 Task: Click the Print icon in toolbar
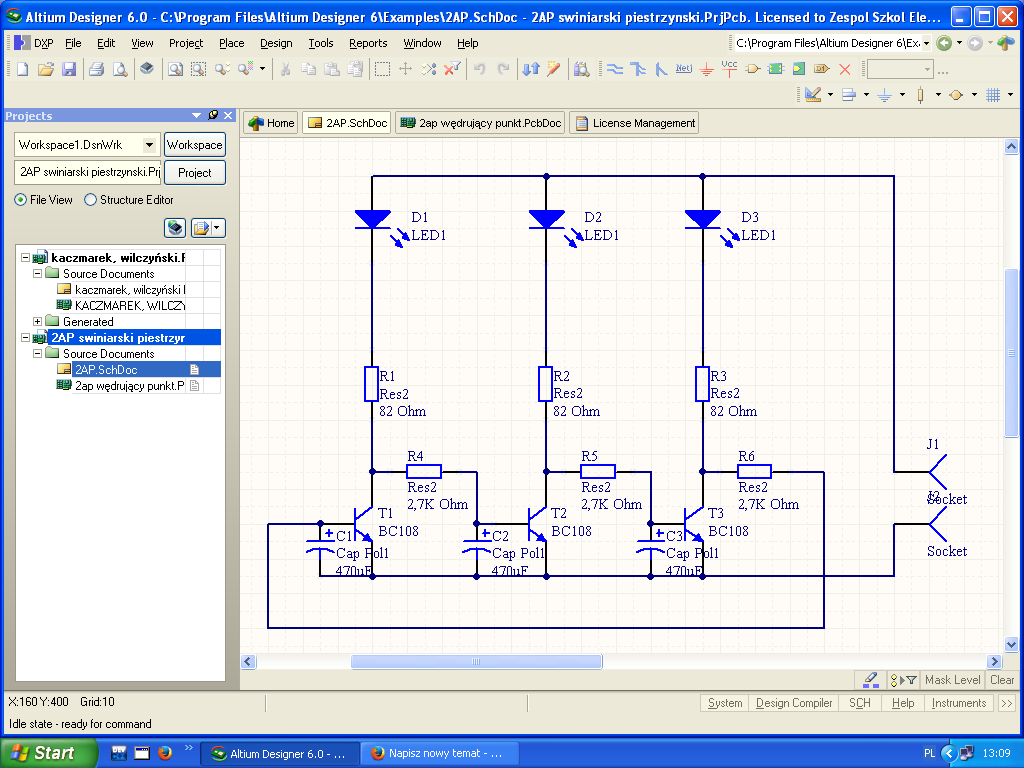[97, 69]
